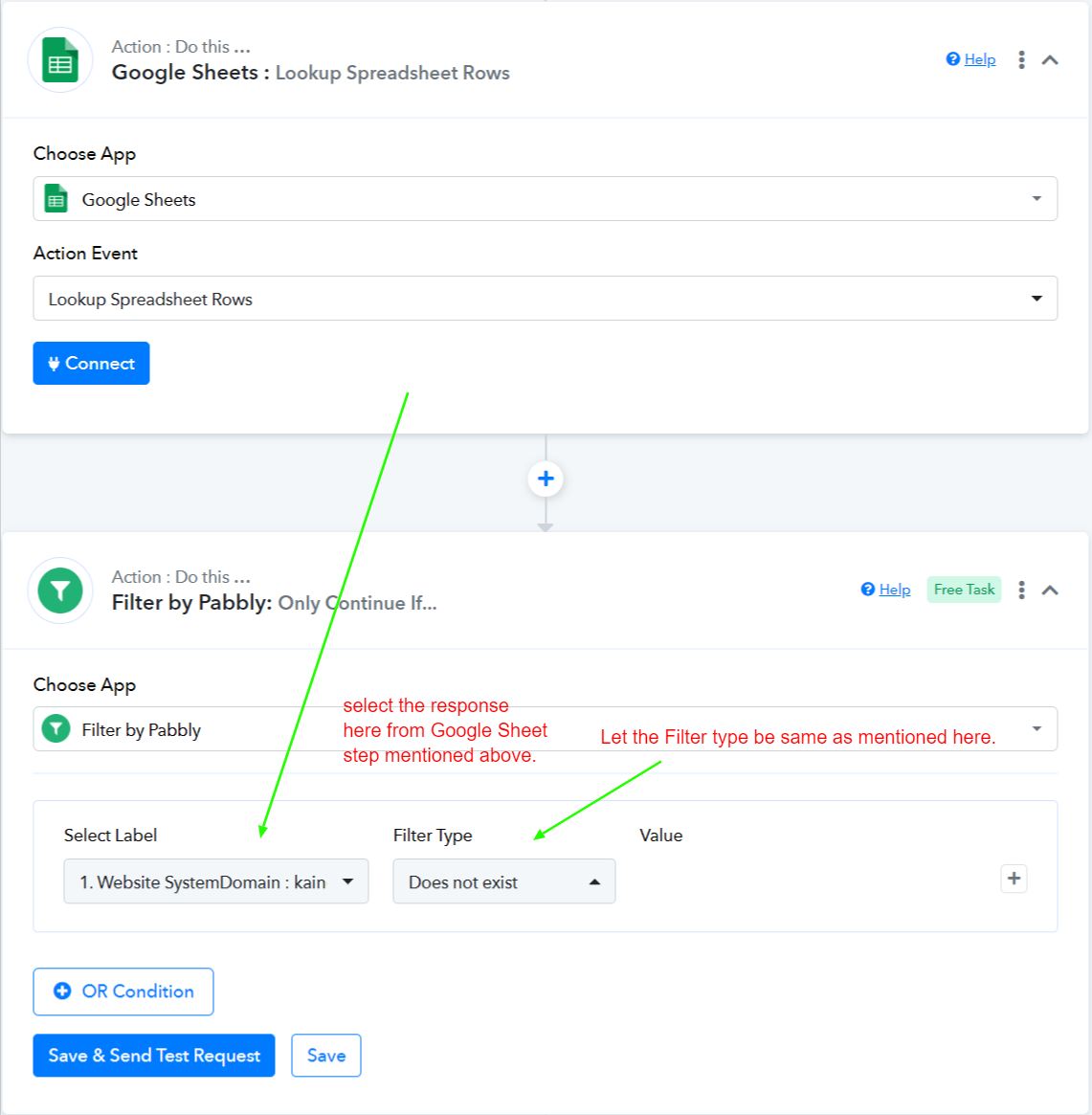Click the Save button
Viewport: 1092px width, 1115px height.
click(x=326, y=1056)
